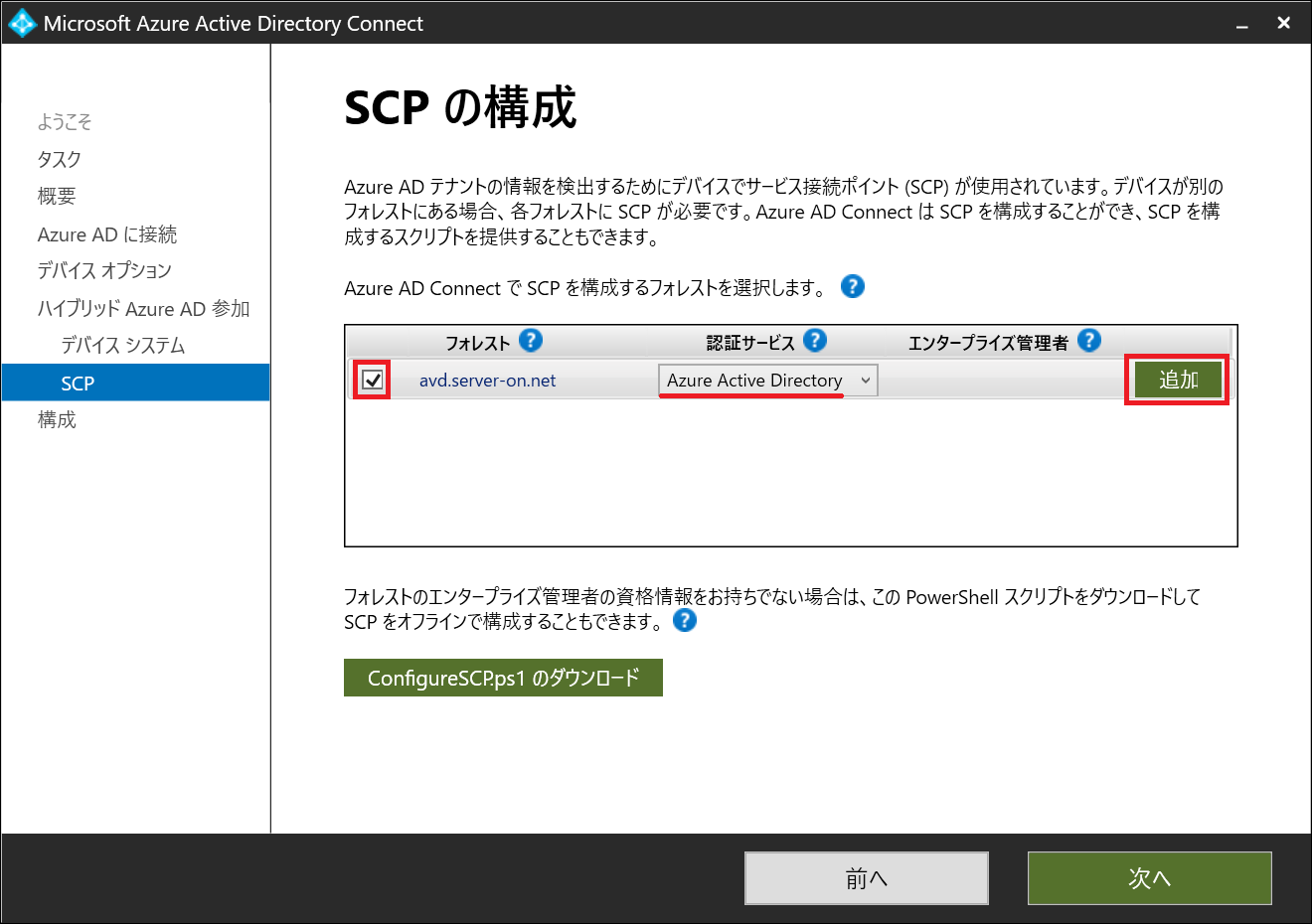The image size is (1312, 924).
Task: Download the ConfigureSCP.ps1 script
Action: pyautogui.click(x=503, y=678)
